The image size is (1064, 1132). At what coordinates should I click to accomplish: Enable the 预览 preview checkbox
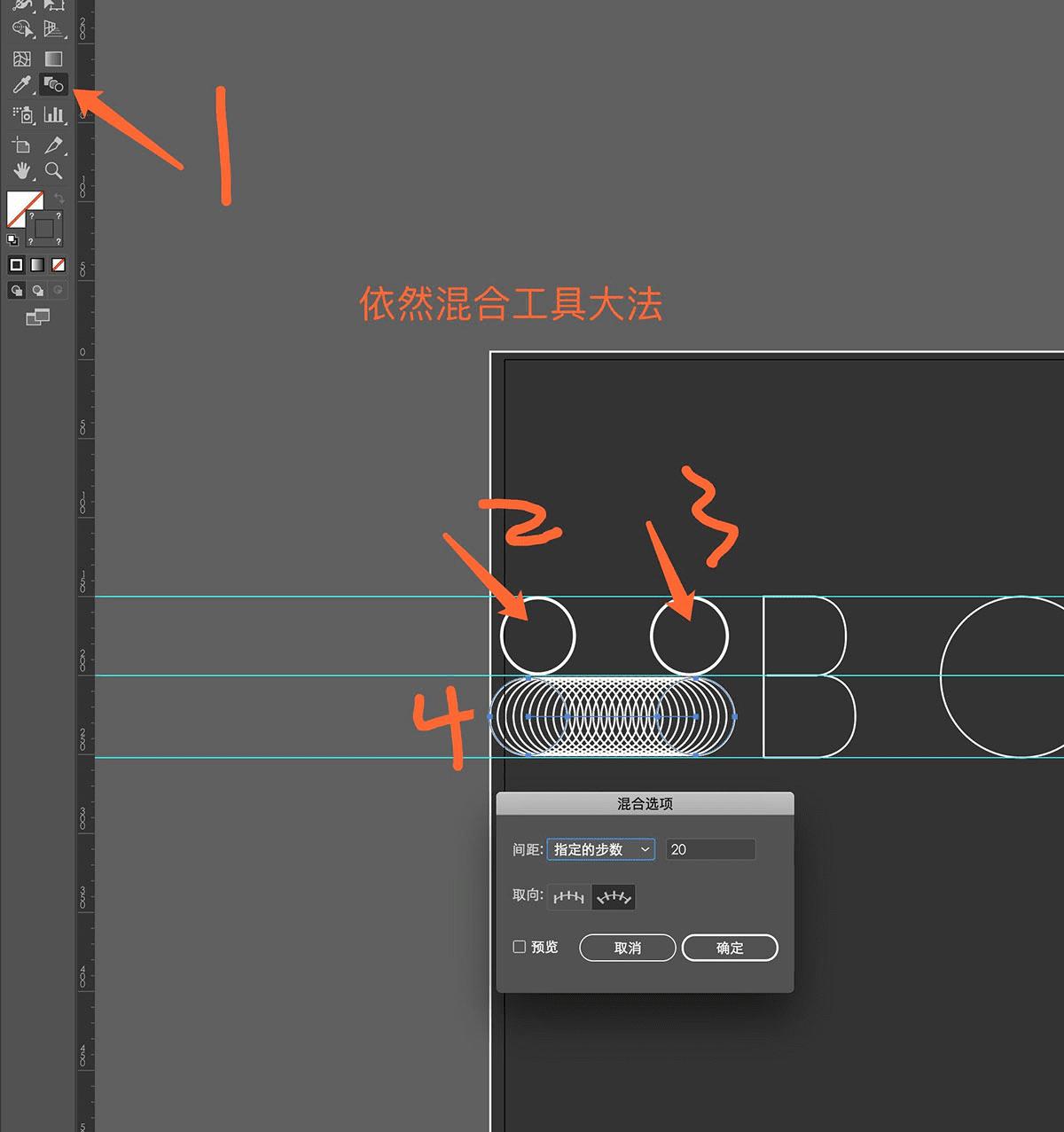[520, 947]
